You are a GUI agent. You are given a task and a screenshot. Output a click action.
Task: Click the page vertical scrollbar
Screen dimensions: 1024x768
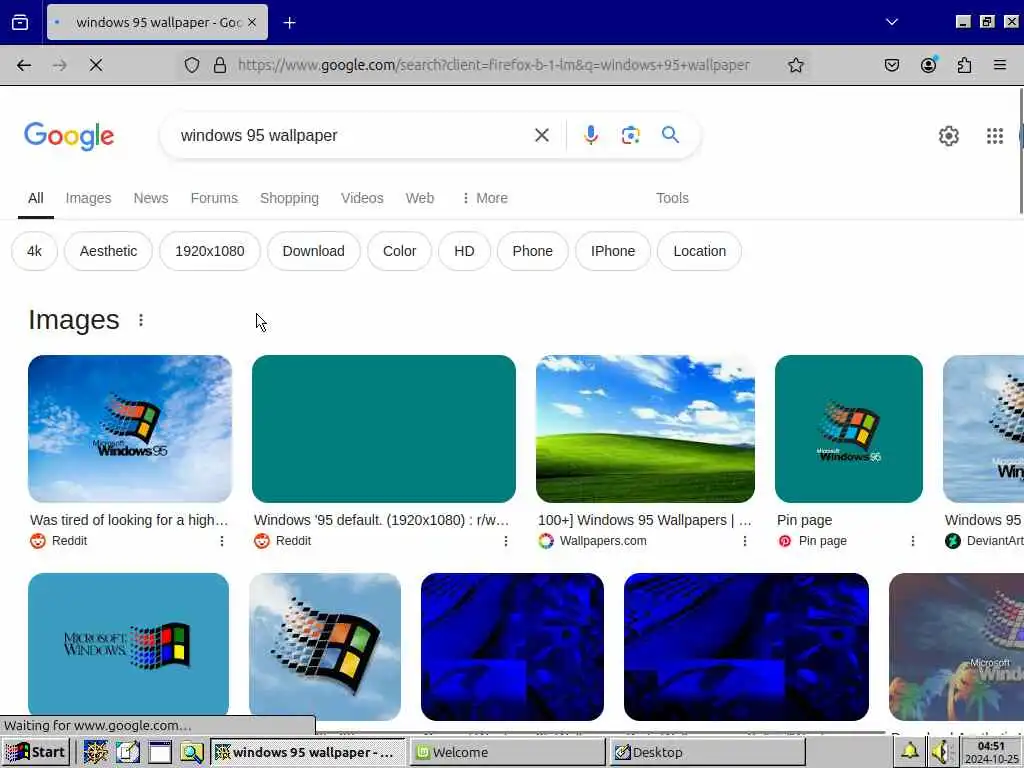coord(1021,150)
